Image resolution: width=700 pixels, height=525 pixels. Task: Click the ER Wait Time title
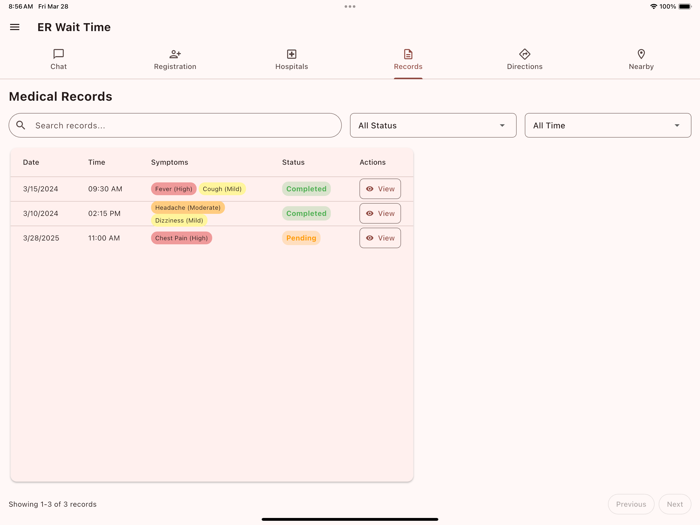coord(74,27)
